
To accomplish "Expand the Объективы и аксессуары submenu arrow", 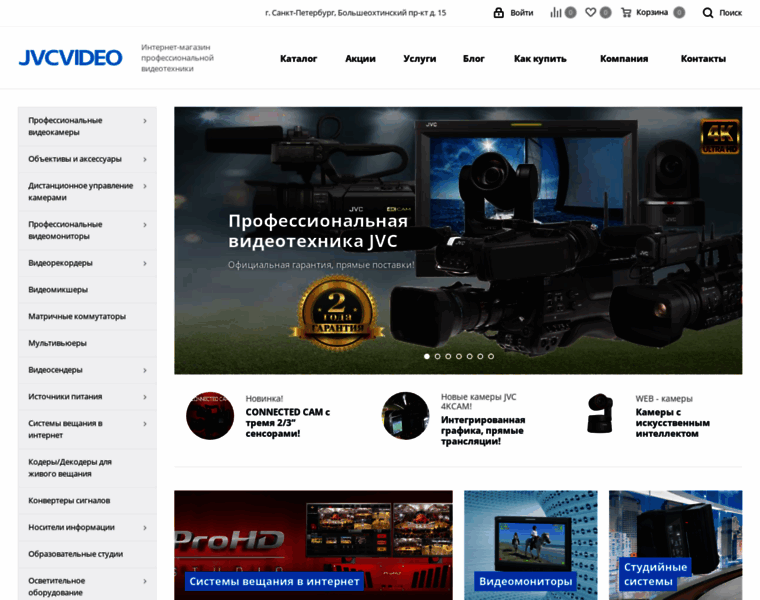I will [x=145, y=159].
